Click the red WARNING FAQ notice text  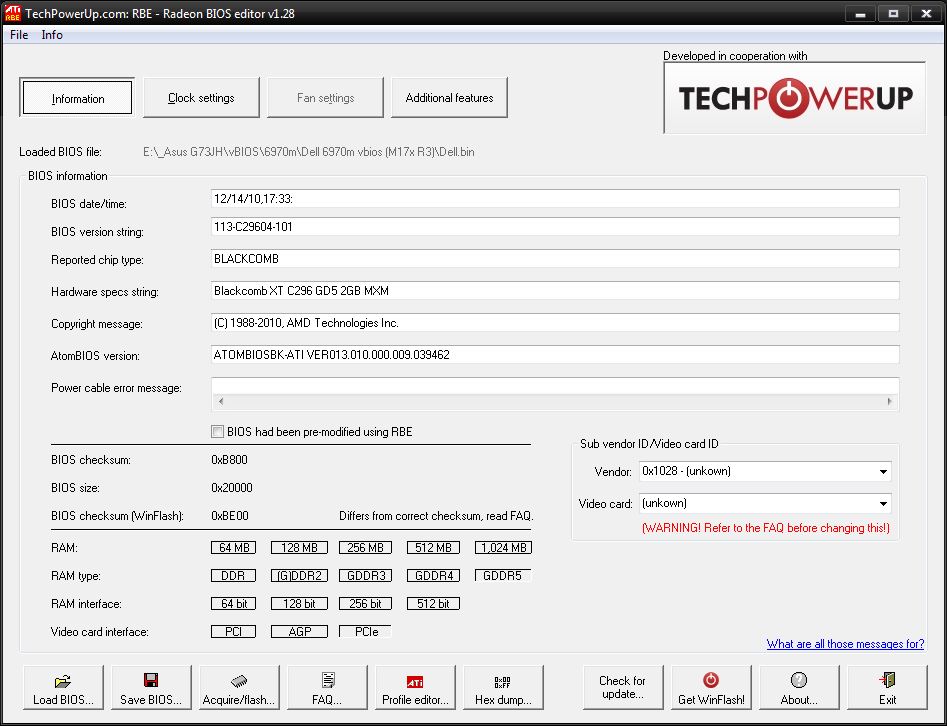766,528
